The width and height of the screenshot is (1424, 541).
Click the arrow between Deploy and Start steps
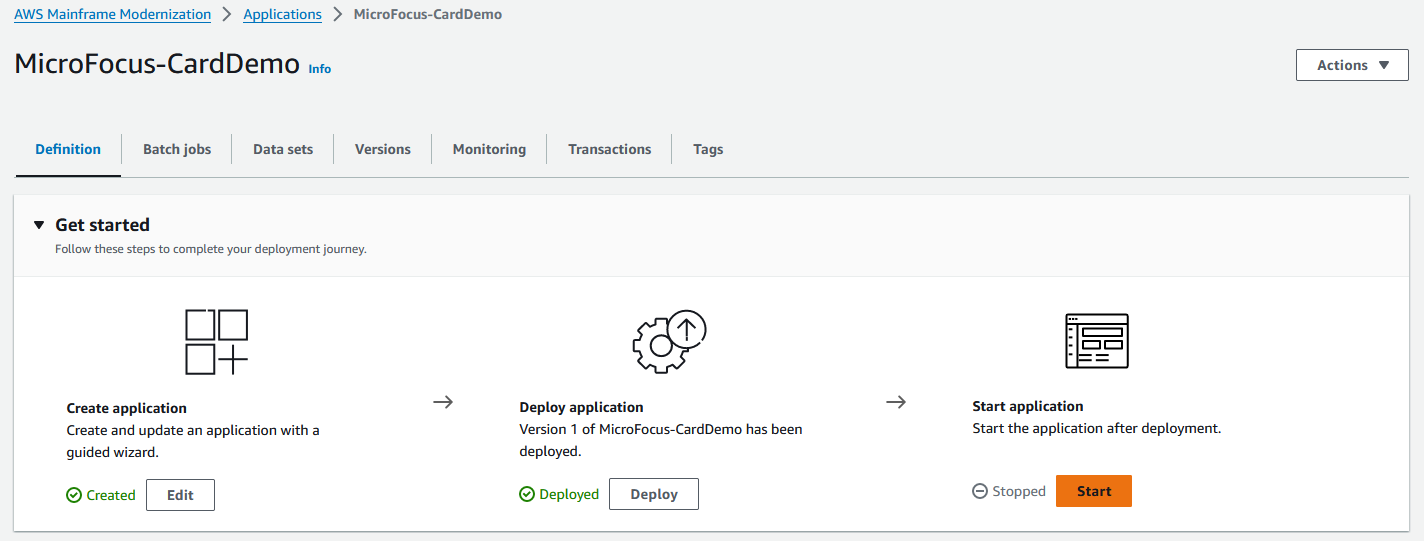tap(896, 402)
